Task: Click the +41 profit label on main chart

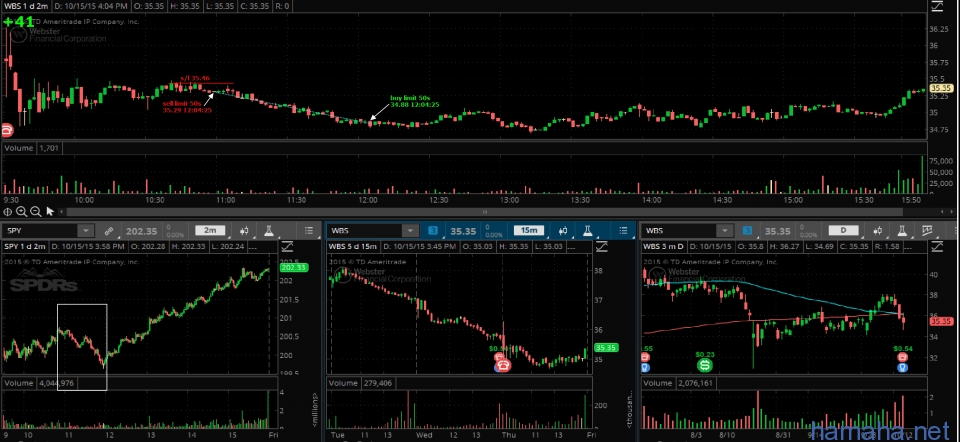Action: coord(18,21)
